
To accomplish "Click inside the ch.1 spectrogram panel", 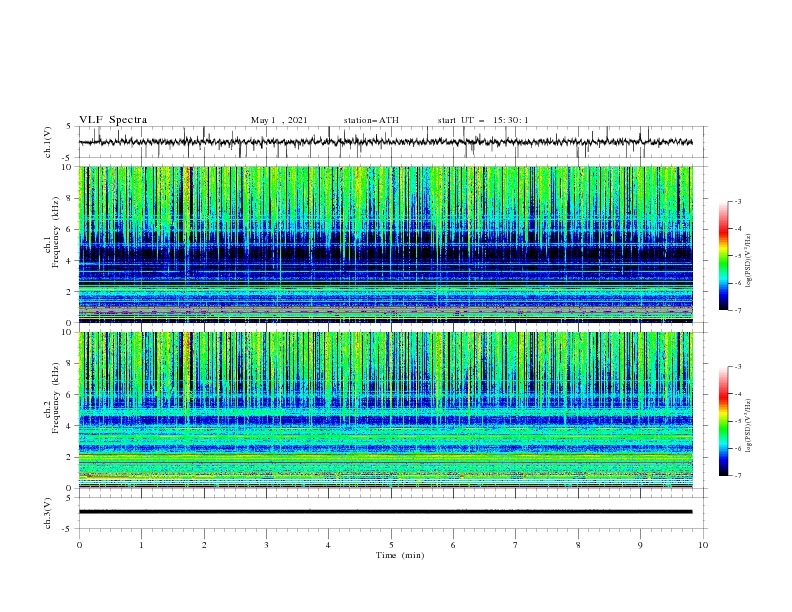I will click(x=385, y=244).
